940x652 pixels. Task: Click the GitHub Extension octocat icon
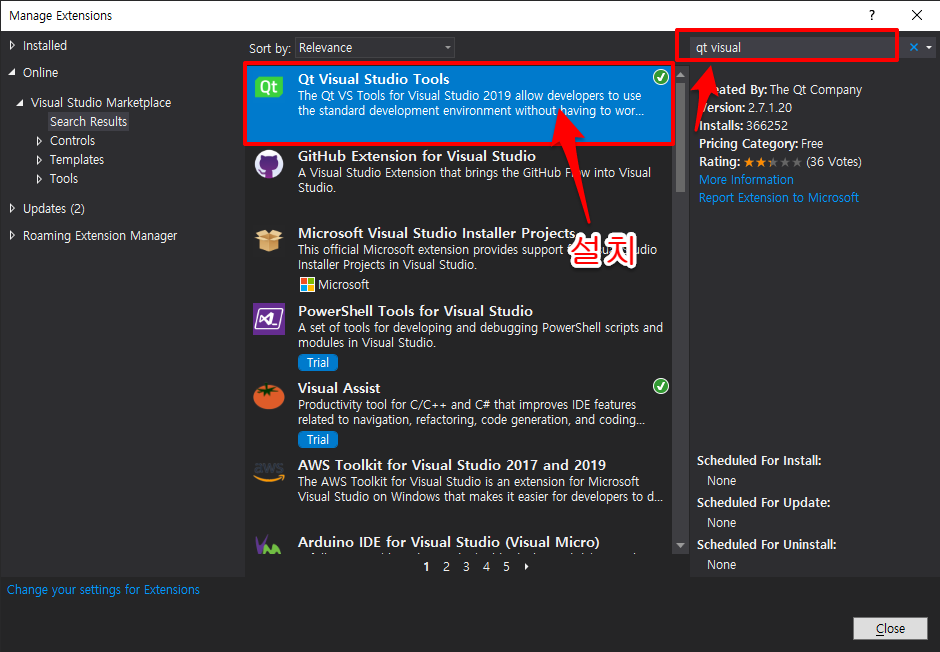coord(269,164)
